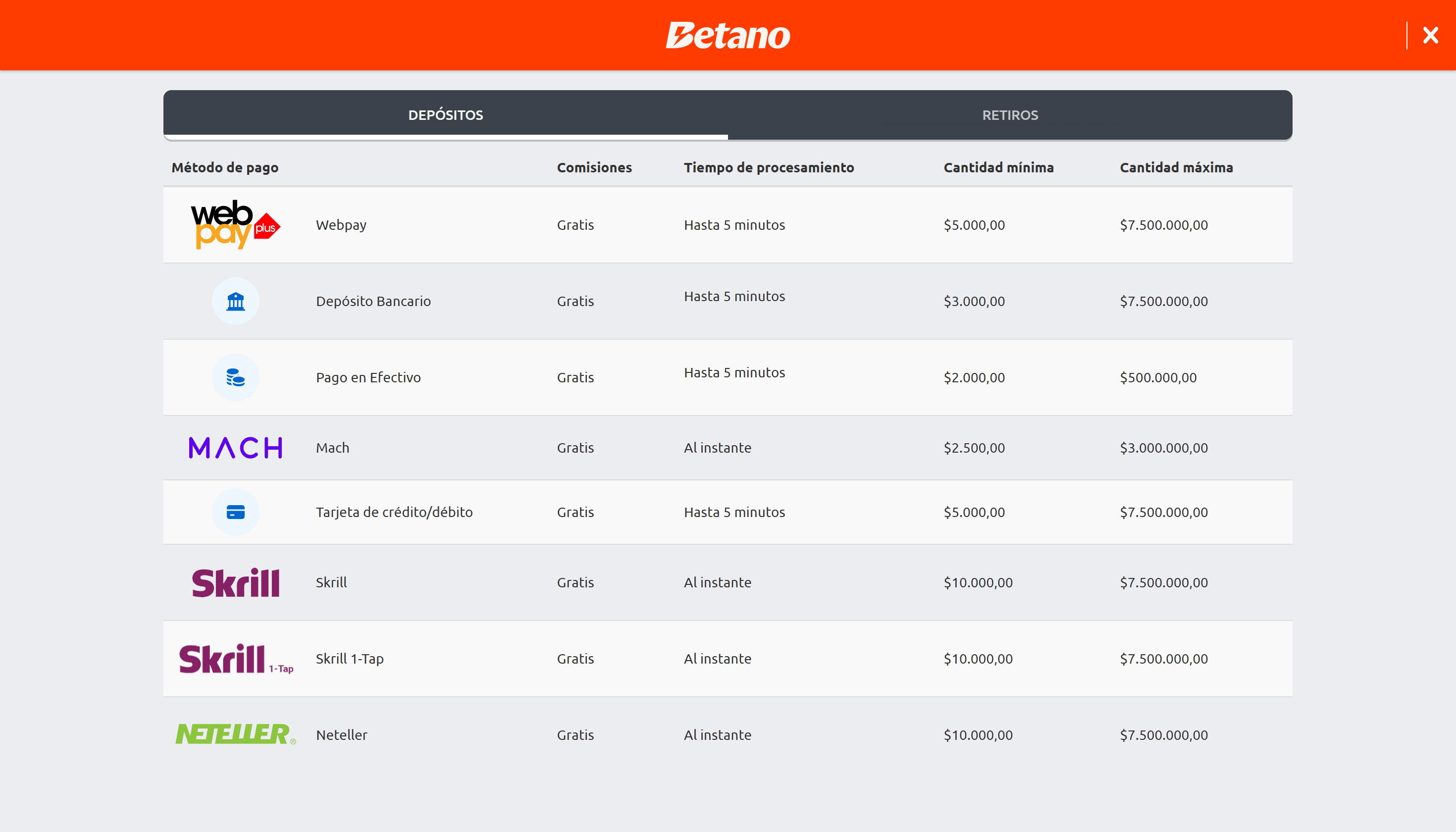The height and width of the screenshot is (832, 1456).
Task: Select the DEPÓSITOS tab
Action: coord(445,115)
